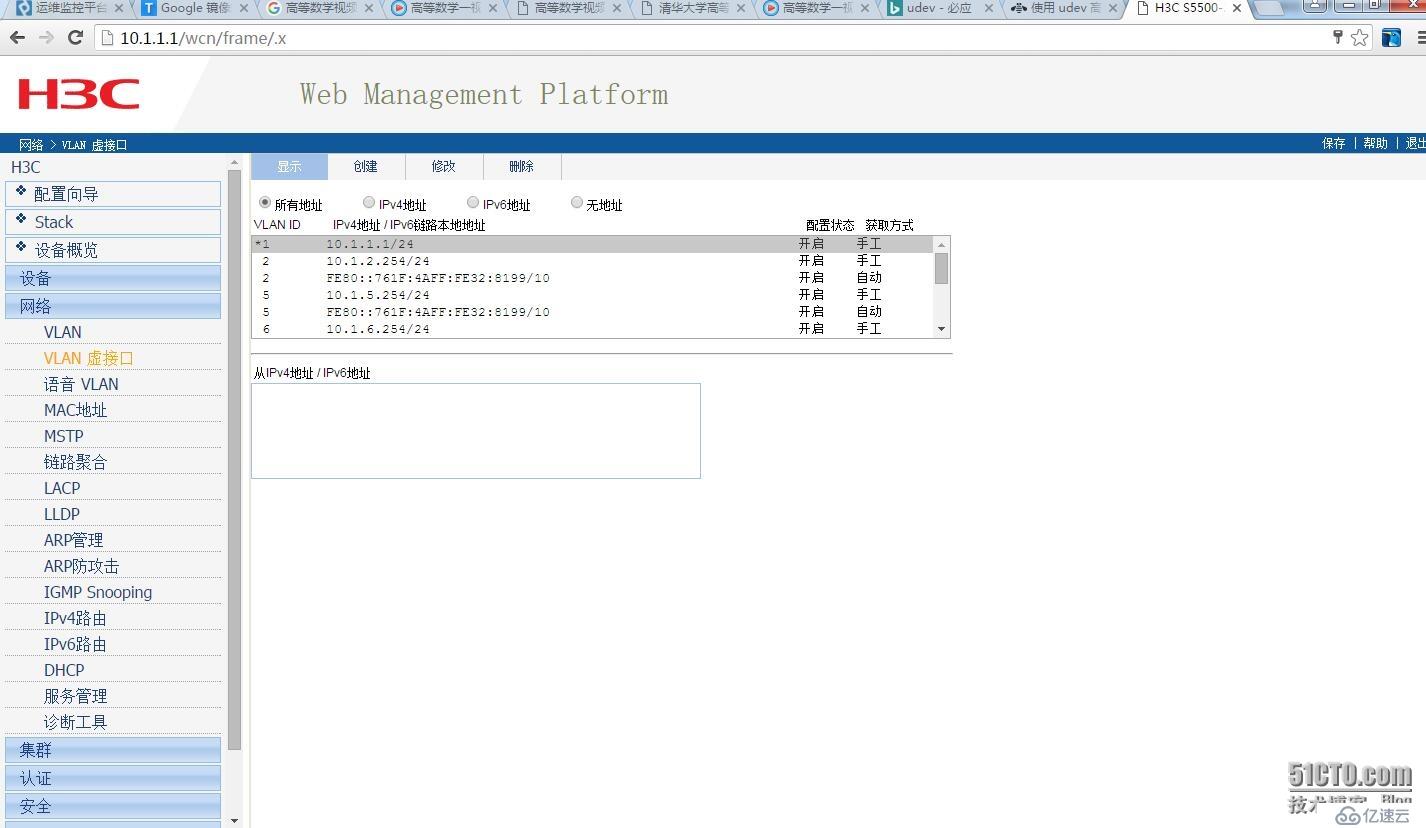Close the Google 镜像 tab

(x=245, y=8)
